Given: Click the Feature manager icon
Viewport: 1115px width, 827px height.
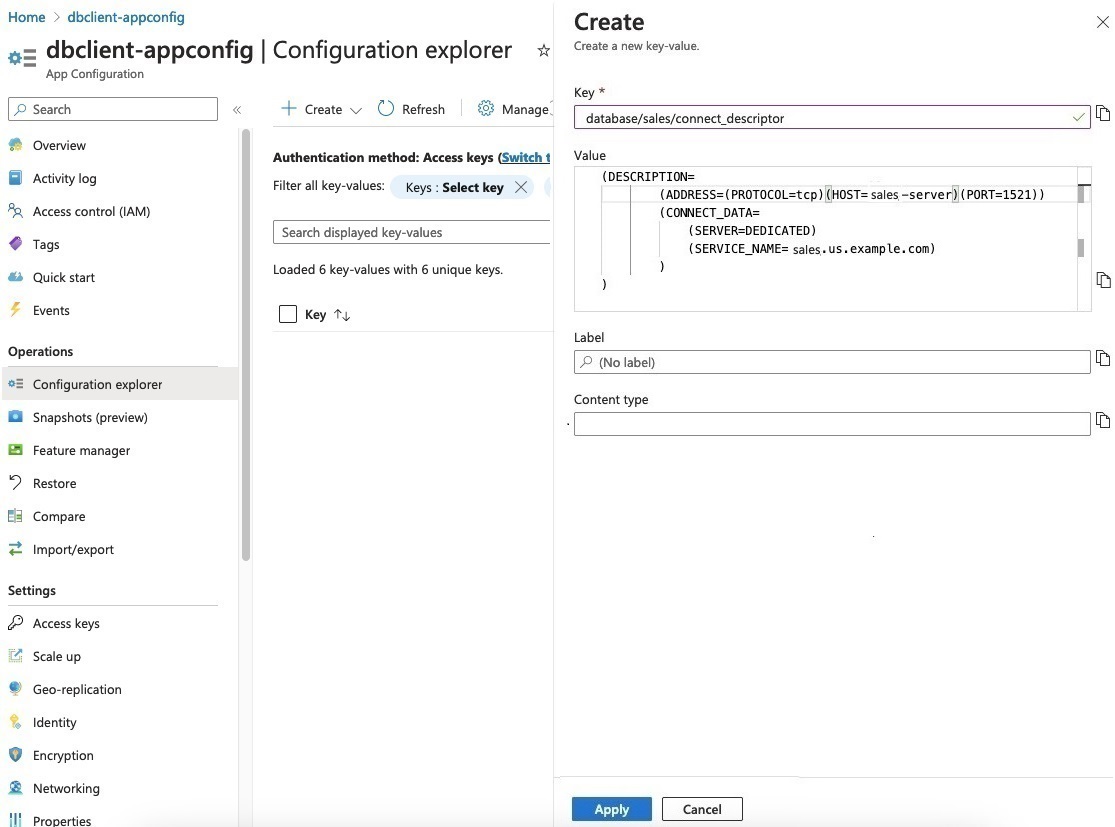Looking at the screenshot, I should 16,449.
